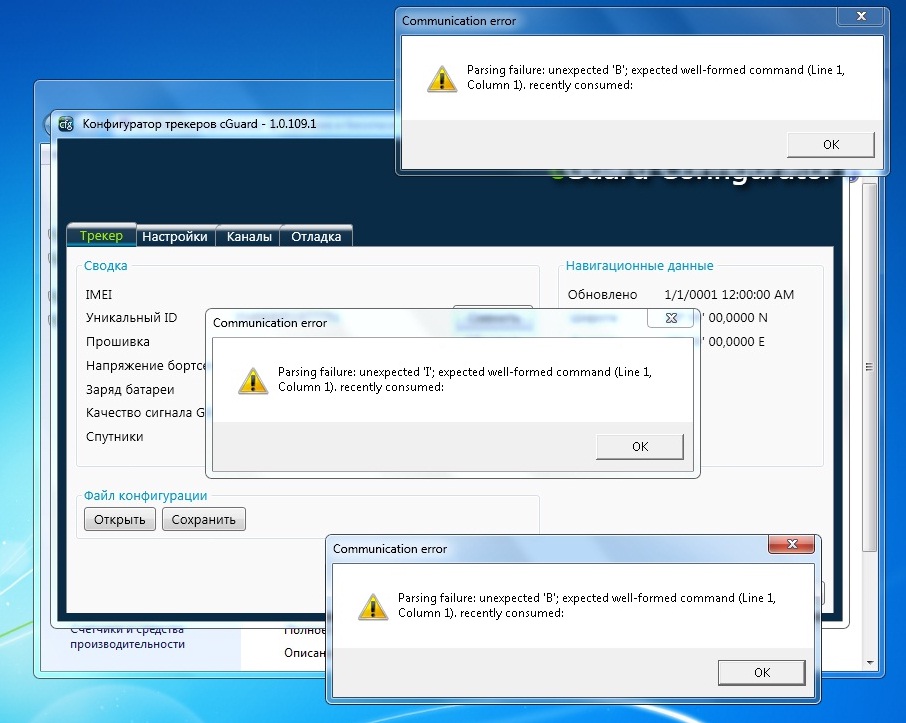This screenshot has height=723, width=906.
Task: Go to the Отладка tab
Action: point(316,237)
